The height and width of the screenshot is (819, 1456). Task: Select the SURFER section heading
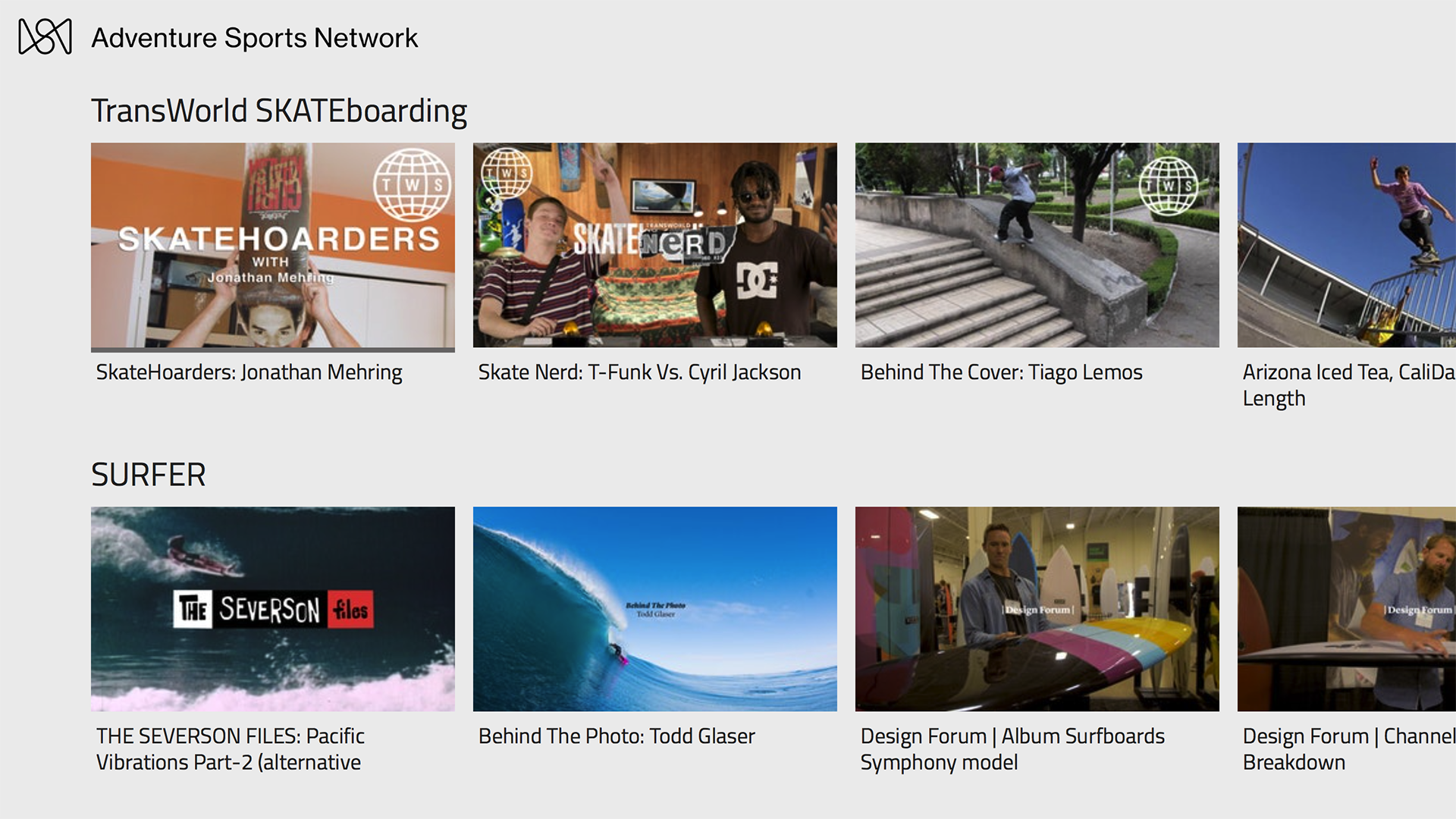[148, 475]
